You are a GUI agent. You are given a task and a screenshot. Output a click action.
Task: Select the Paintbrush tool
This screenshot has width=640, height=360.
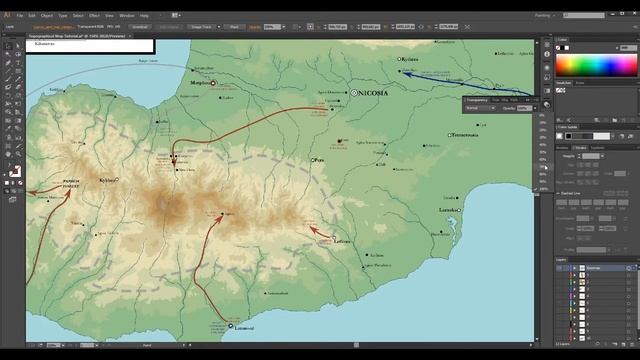8,79
